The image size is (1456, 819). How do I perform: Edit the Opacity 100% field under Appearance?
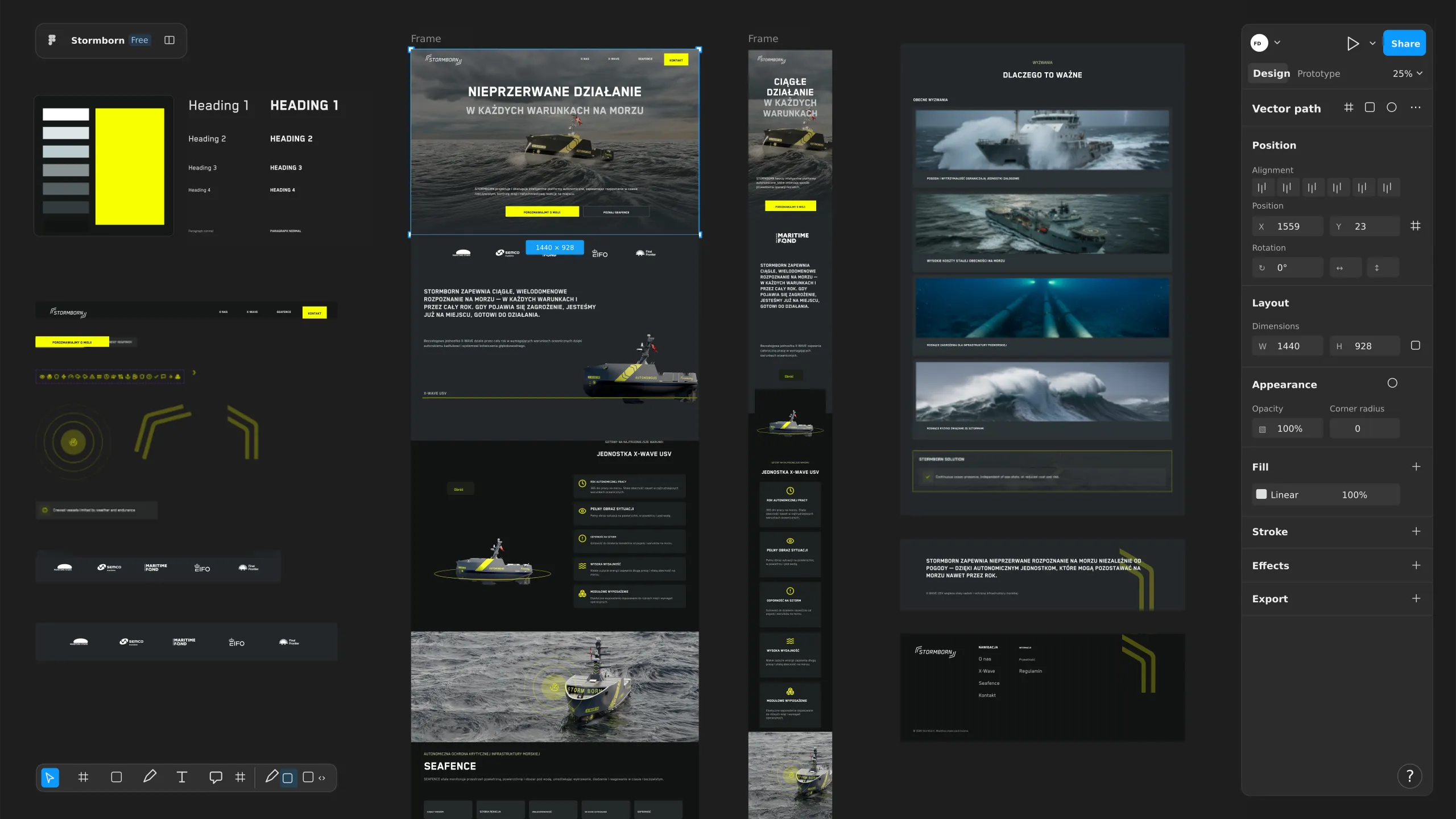tap(1288, 428)
